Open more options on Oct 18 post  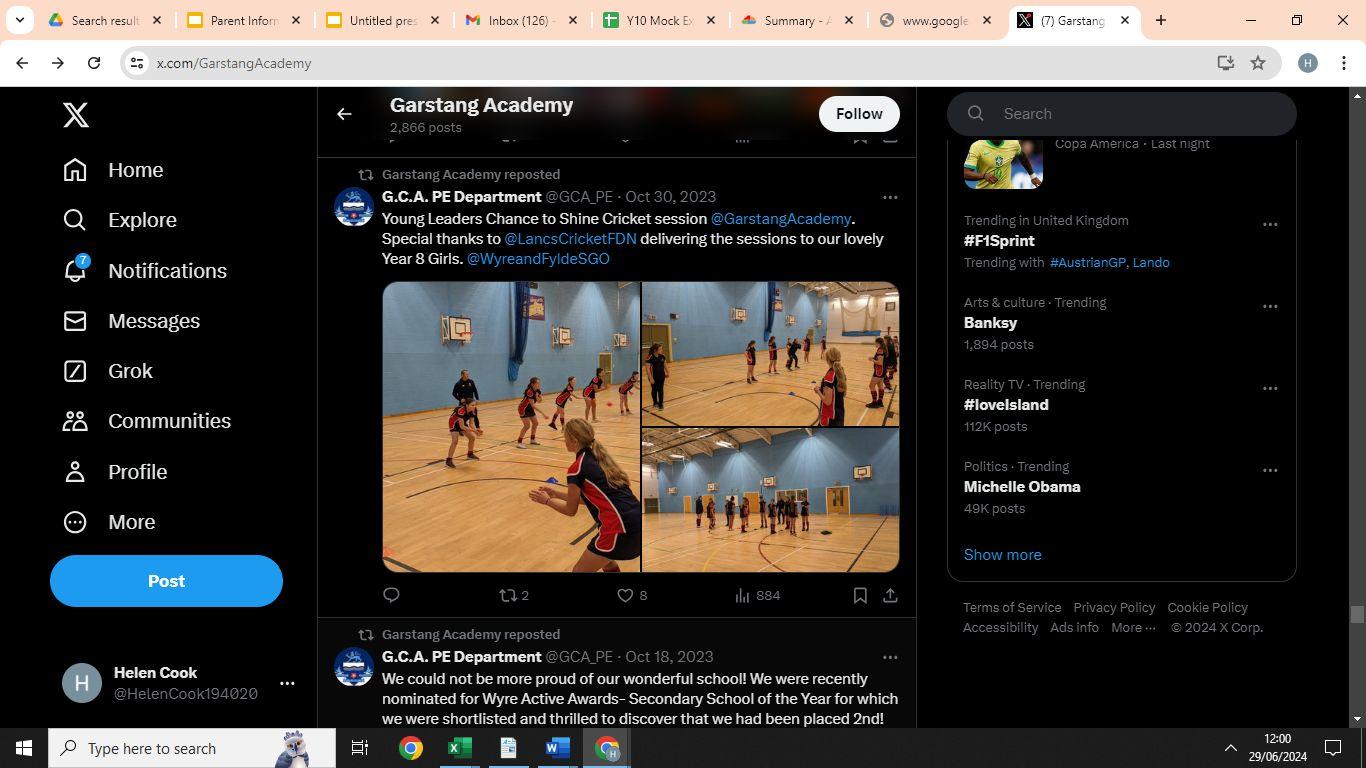pyautogui.click(x=890, y=657)
